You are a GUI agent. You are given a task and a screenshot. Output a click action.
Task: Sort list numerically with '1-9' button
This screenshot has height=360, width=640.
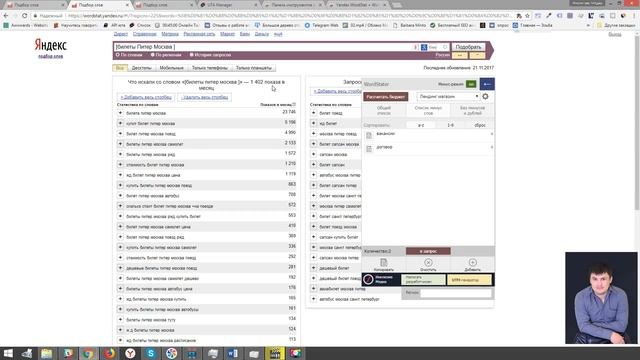pos(451,125)
